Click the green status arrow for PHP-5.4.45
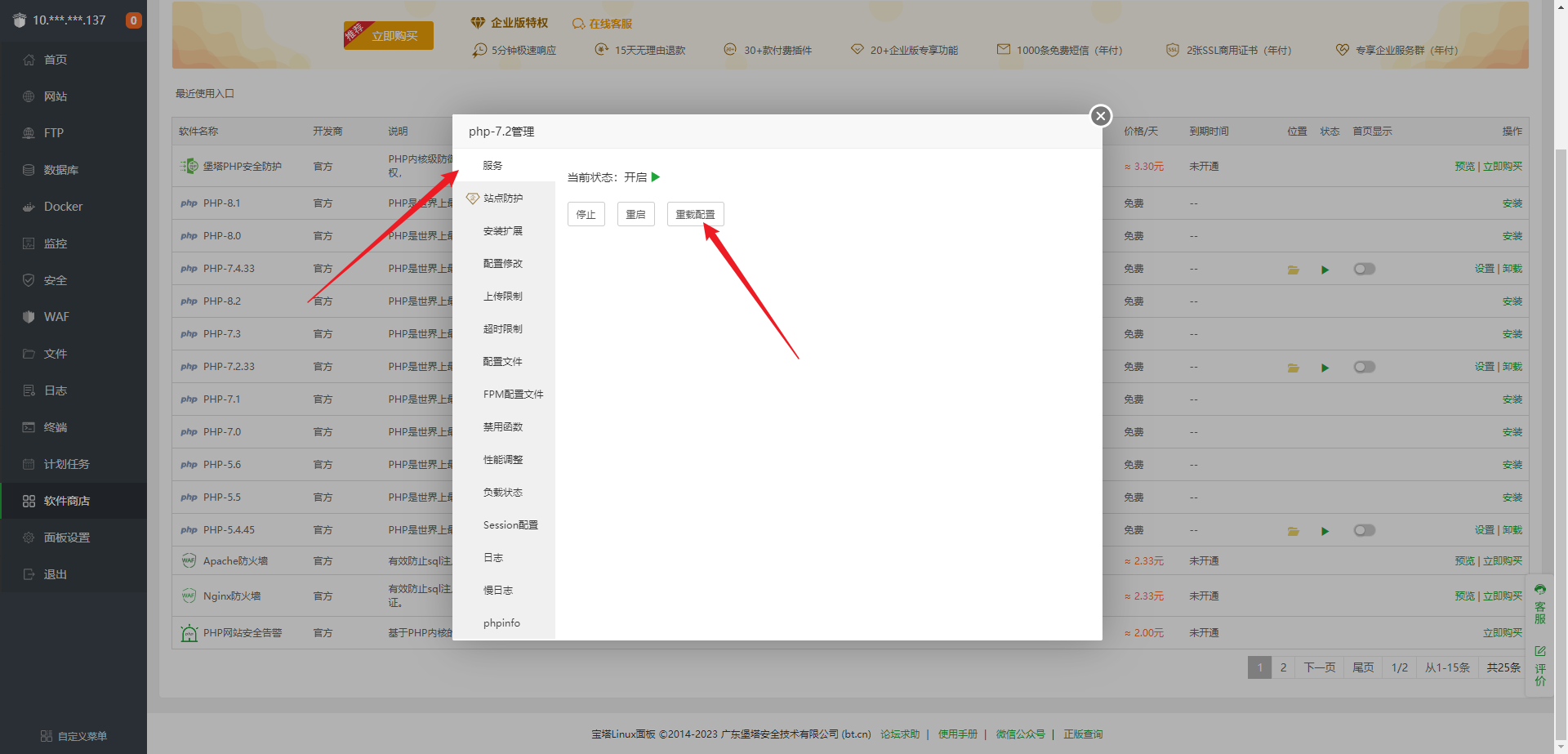 pos(1325,531)
